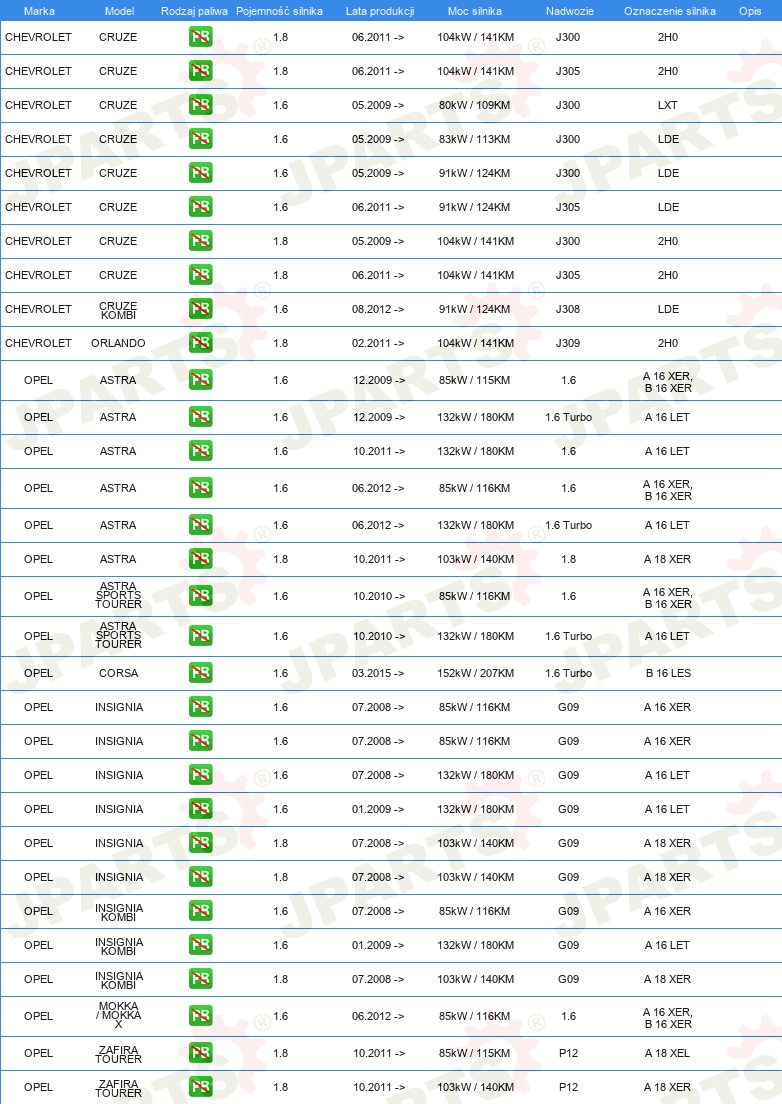
Task: Click the fuel icon for Insignia Kombi A 16 XER
Action: pyautogui.click(x=201, y=911)
